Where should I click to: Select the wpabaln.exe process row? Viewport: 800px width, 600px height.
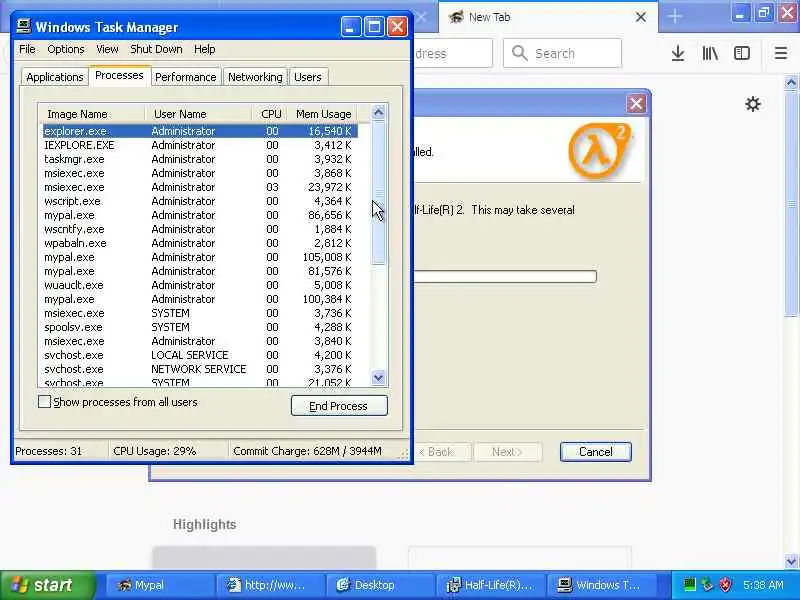[x=200, y=243]
